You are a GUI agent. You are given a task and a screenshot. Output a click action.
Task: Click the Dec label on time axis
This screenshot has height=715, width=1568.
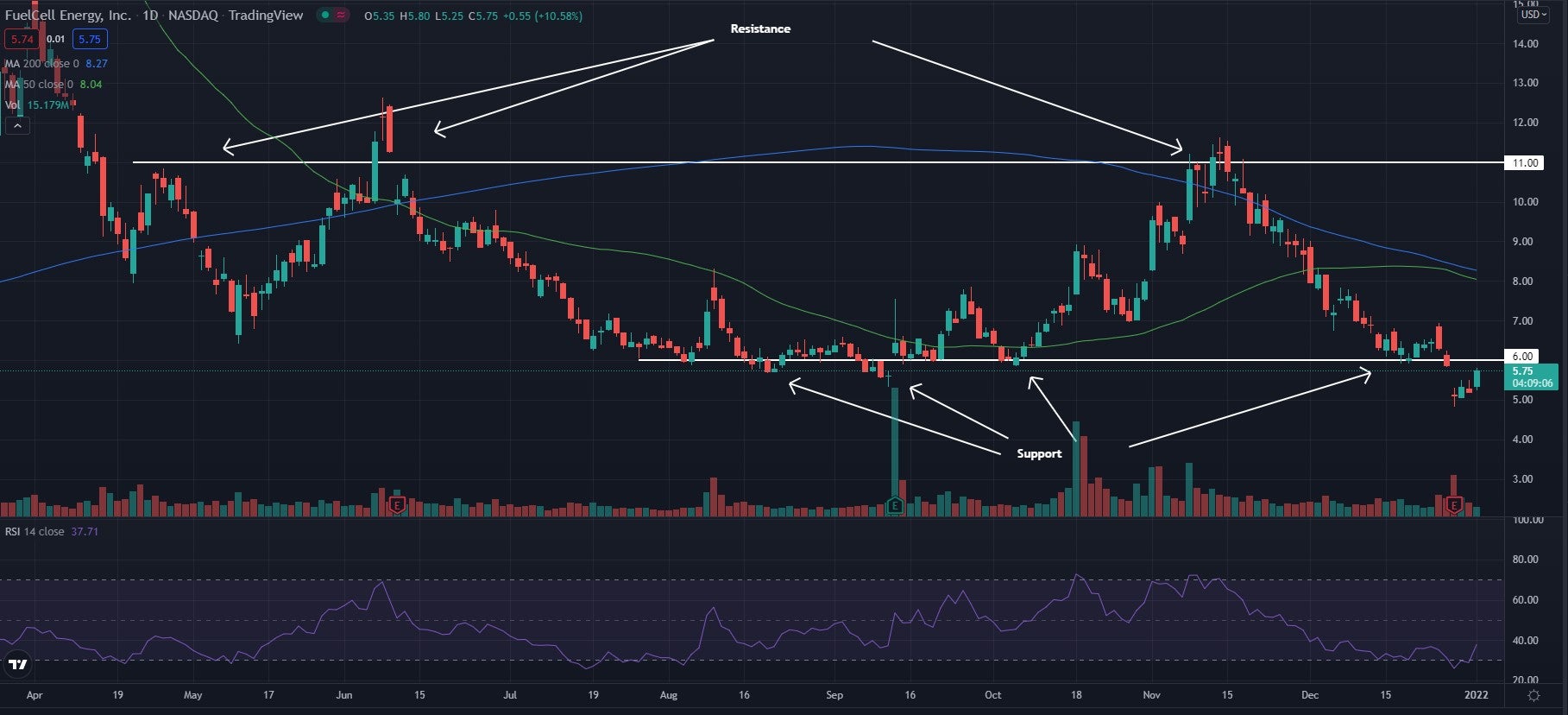pyautogui.click(x=1310, y=695)
